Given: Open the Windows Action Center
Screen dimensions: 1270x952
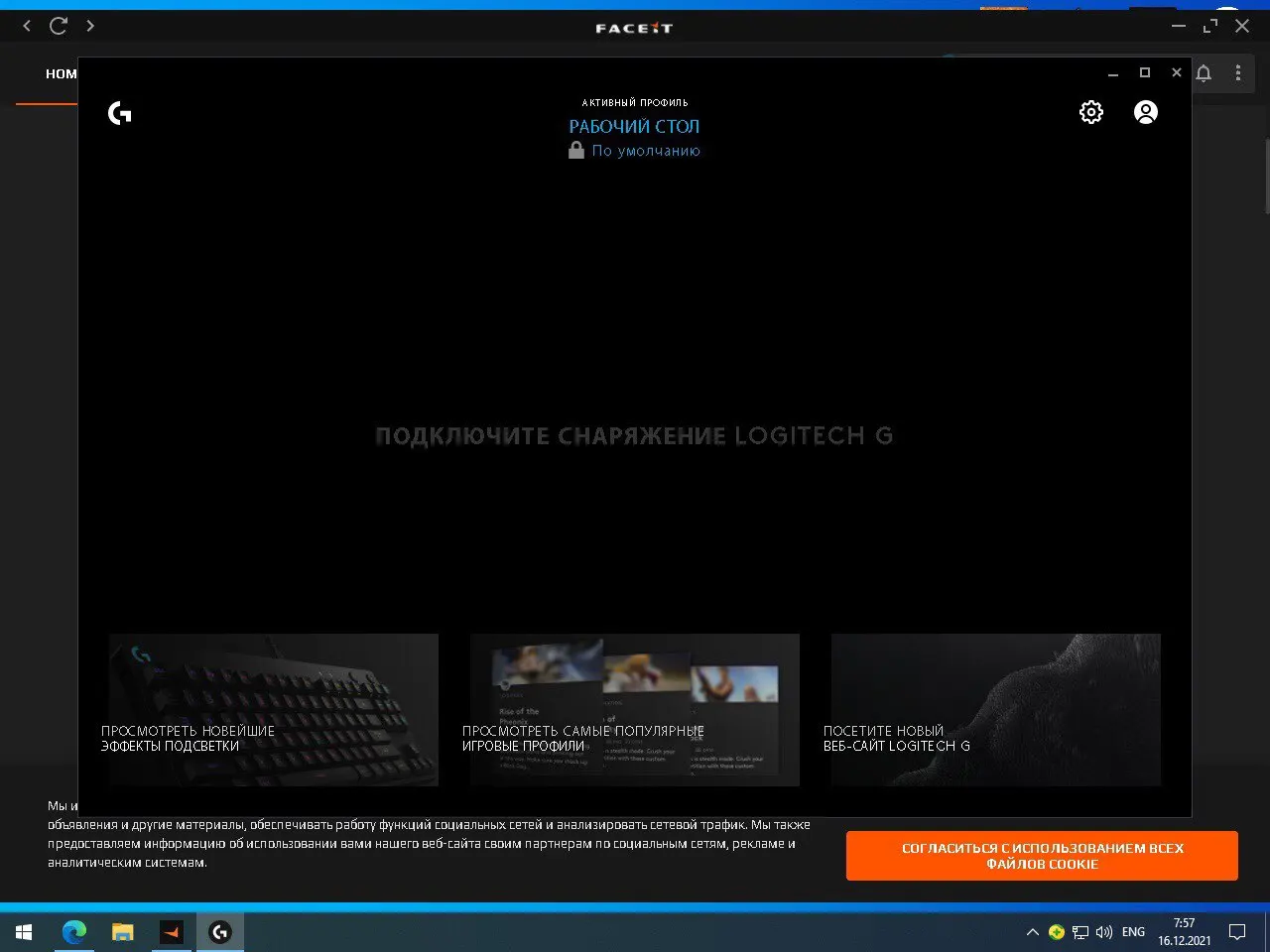Looking at the screenshot, I should (x=1238, y=932).
